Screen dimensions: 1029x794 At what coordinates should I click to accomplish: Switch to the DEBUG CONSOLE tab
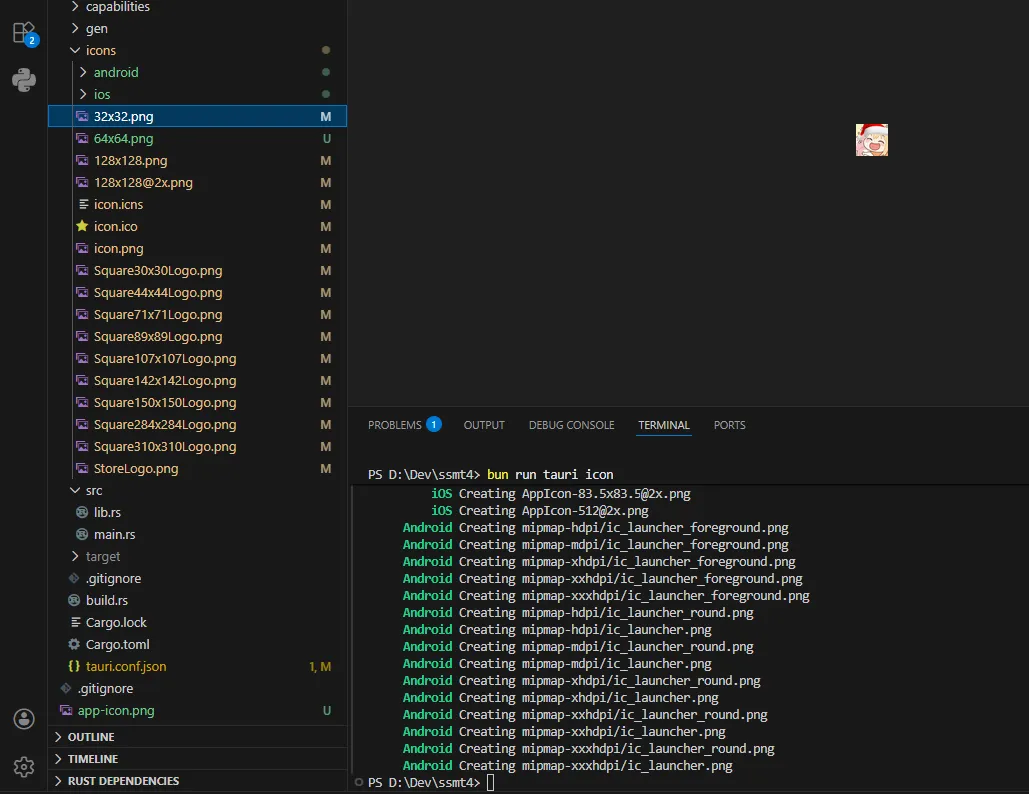pos(571,425)
